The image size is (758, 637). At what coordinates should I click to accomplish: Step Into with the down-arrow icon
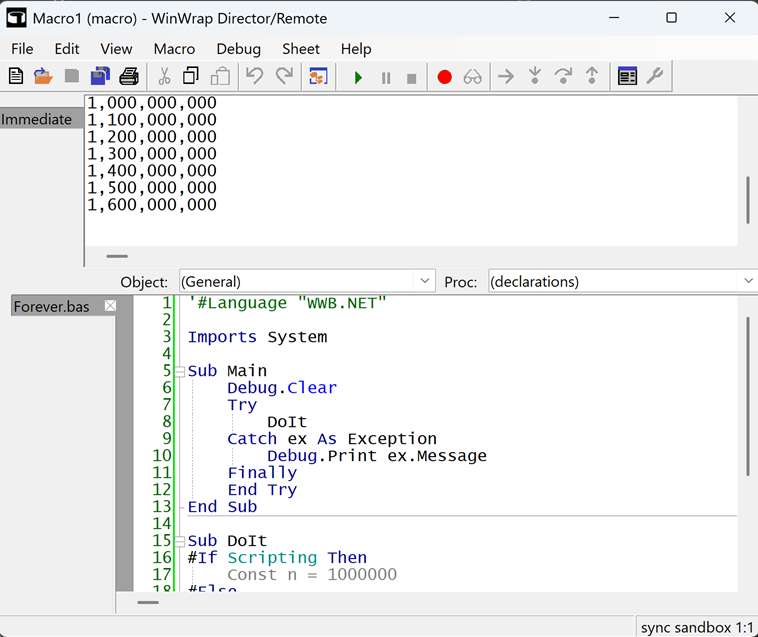535,76
